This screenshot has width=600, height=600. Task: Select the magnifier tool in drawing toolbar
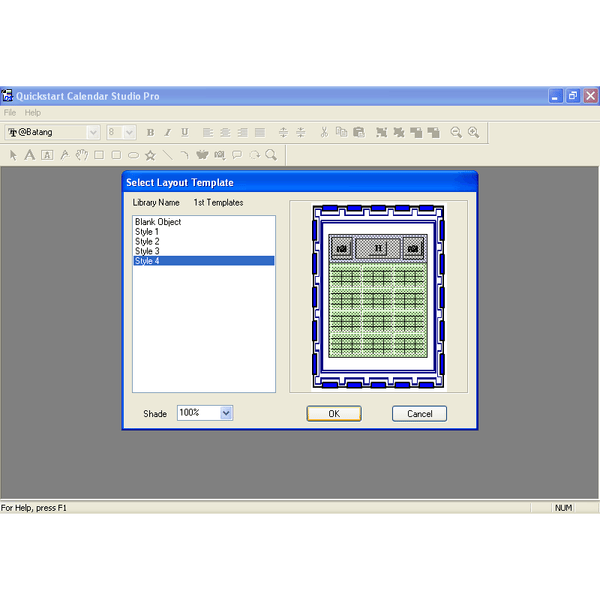click(x=271, y=155)
